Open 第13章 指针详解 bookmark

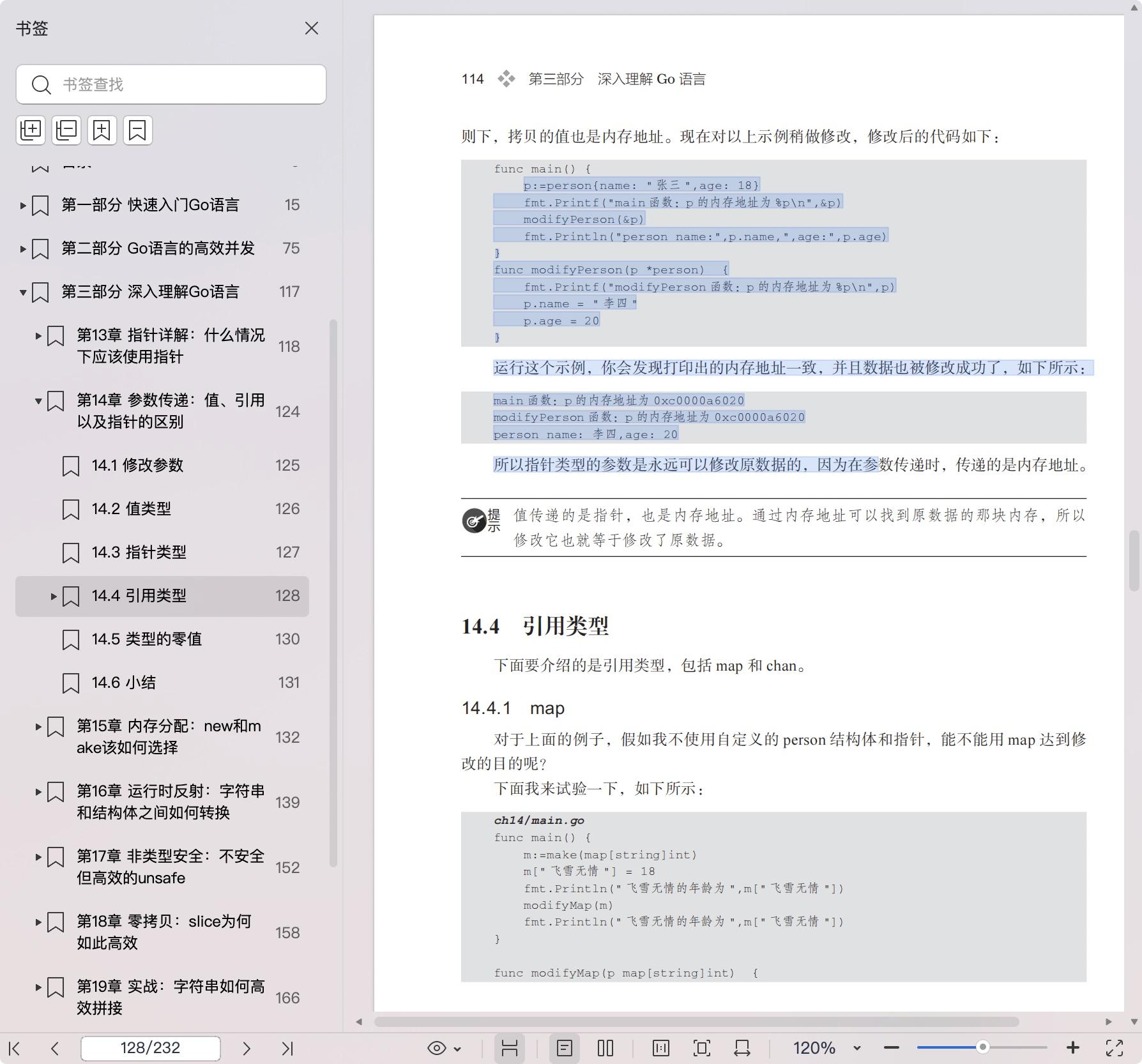point(171,346)
